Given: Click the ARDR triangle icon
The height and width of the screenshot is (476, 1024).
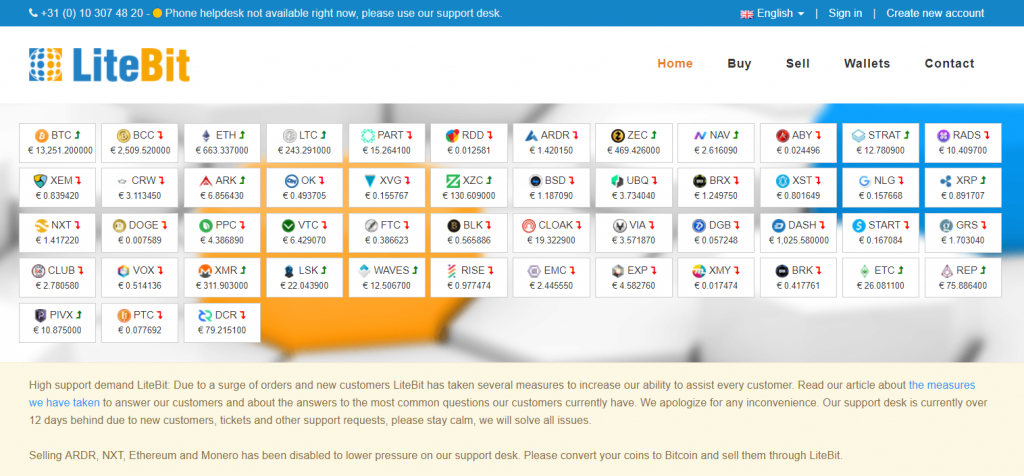Looking at the screenshot, I should click(531, 136).
